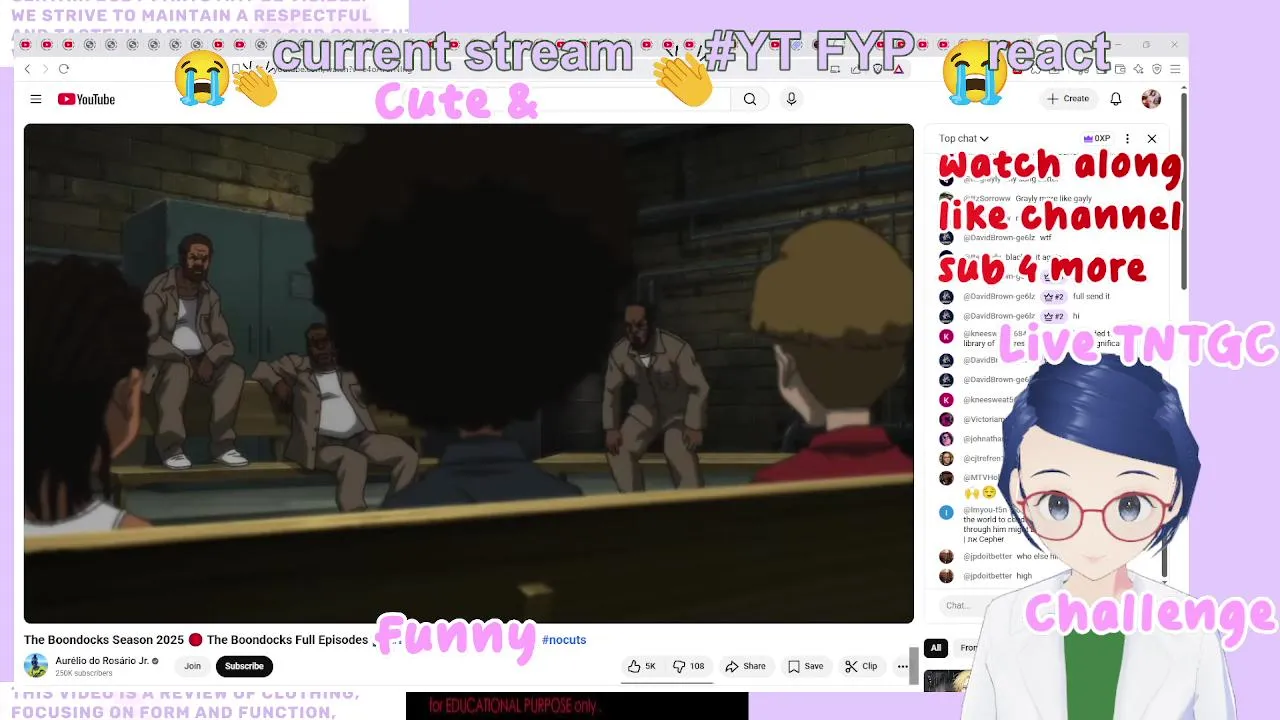The image size is (1280, 720).
Task: Select the All filter chip
Action: coord(936,648)
